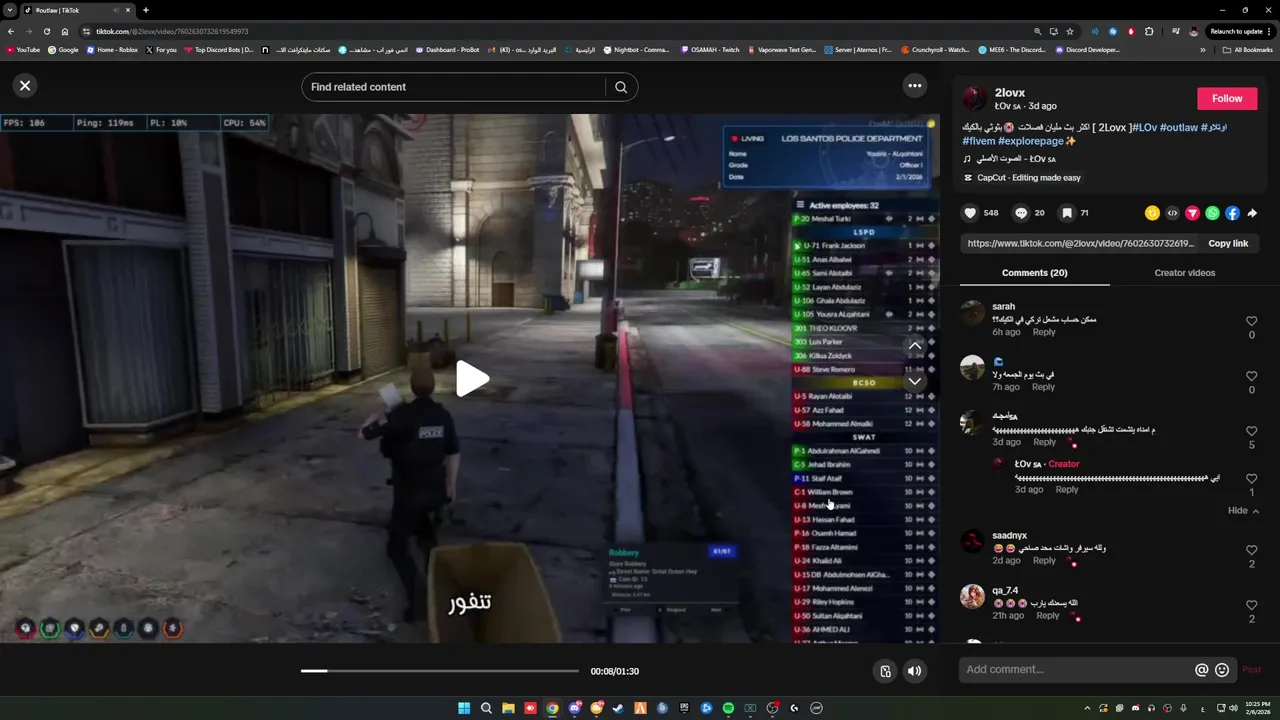Open the OSAMAH - Twitch bookmark
Viewport: 1280px width, 720px height.
point(710,49)
